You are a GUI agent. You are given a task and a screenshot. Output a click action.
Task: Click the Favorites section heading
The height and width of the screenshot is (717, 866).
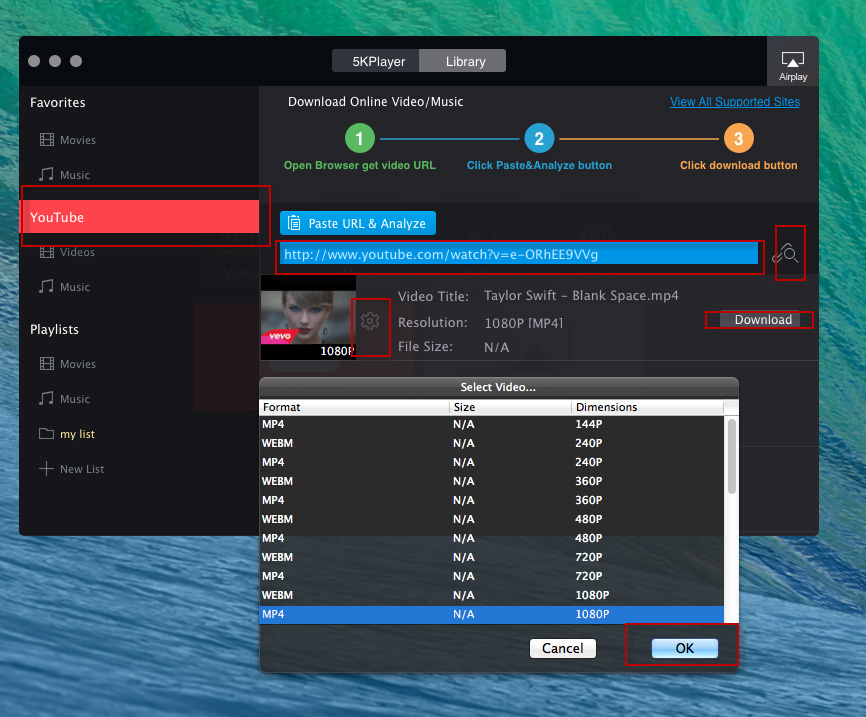pyautogui.click(x=57, y=102)
